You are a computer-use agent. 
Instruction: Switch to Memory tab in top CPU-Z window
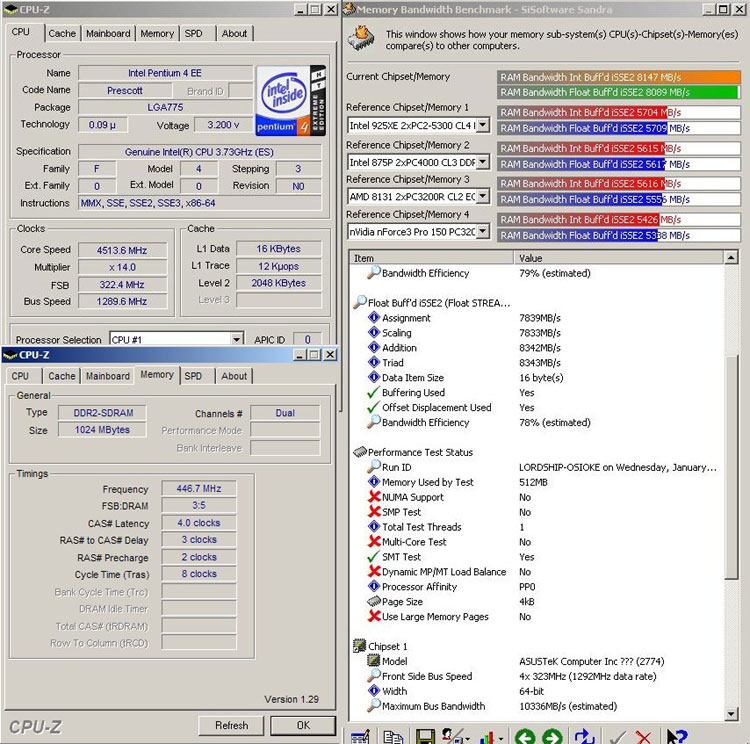(157, 33)
